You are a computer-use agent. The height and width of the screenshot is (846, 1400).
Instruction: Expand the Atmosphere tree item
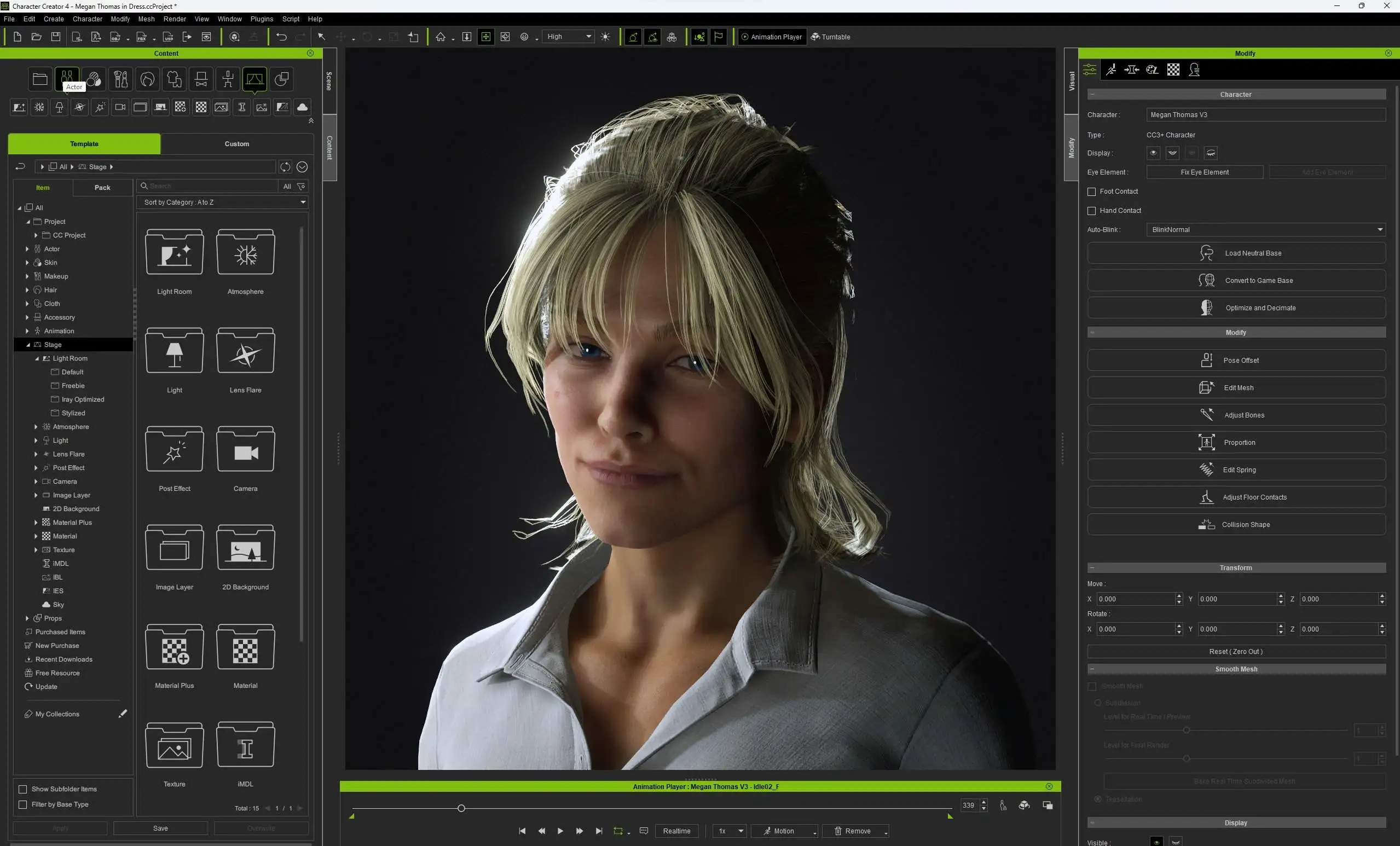click(35, 427)
